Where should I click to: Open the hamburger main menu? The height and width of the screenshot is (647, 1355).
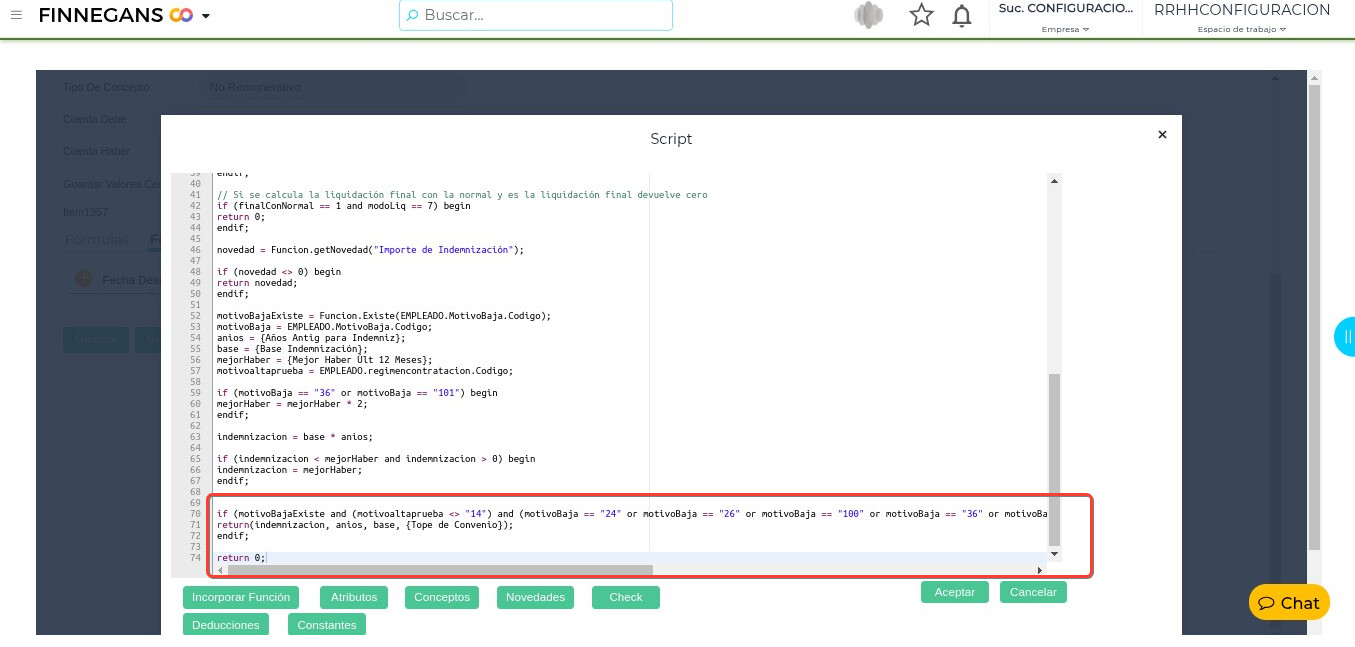pyautogui.click(x=16, y=15)
